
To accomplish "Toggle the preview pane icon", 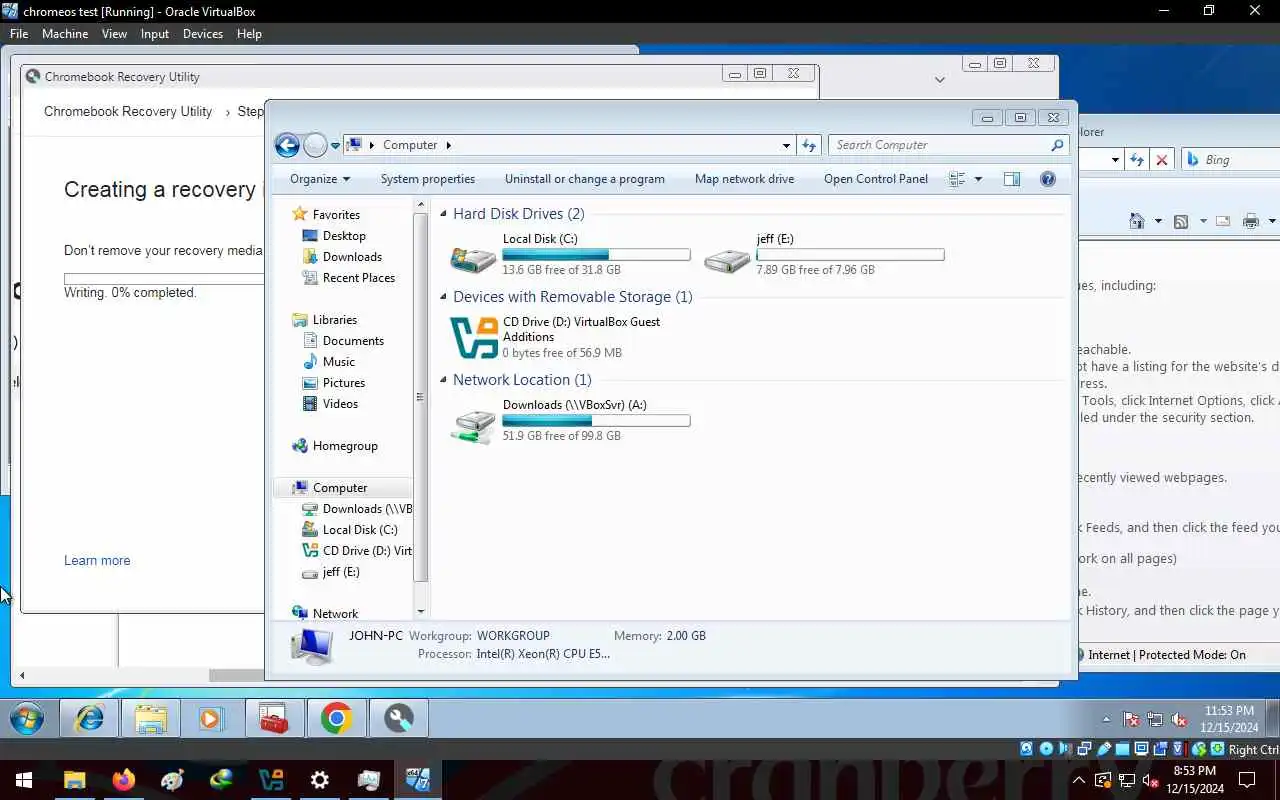I will 1012,179.
